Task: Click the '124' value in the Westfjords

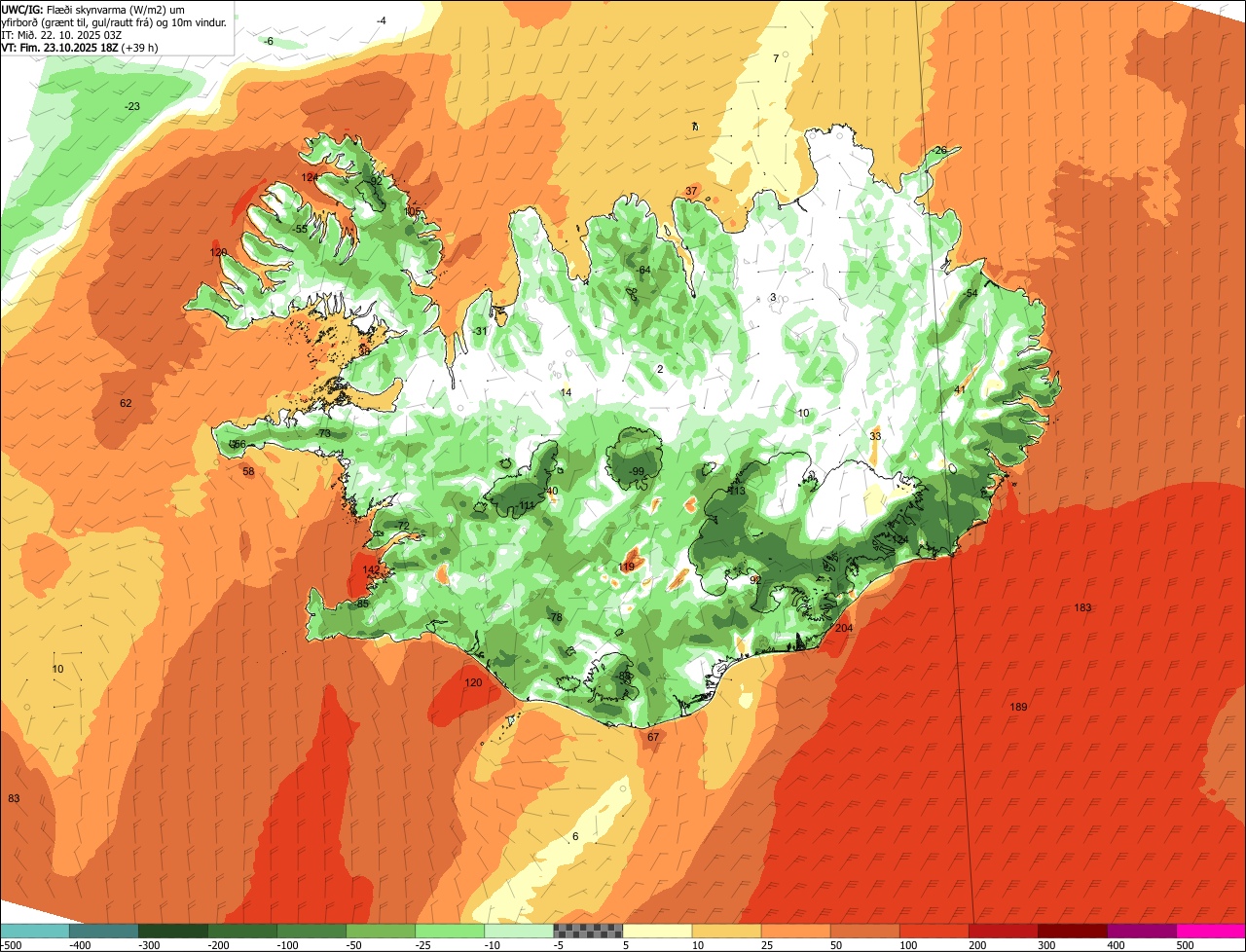Action: pyautogui.click(x=310, y=177)
